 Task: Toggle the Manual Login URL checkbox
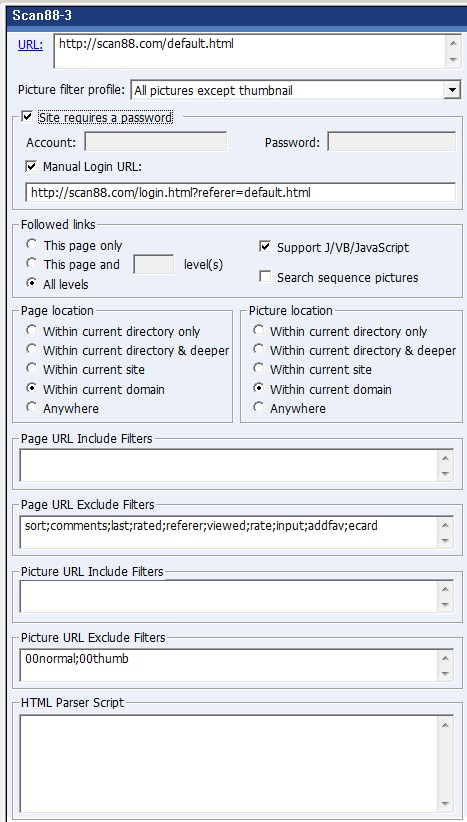(31, 166)
